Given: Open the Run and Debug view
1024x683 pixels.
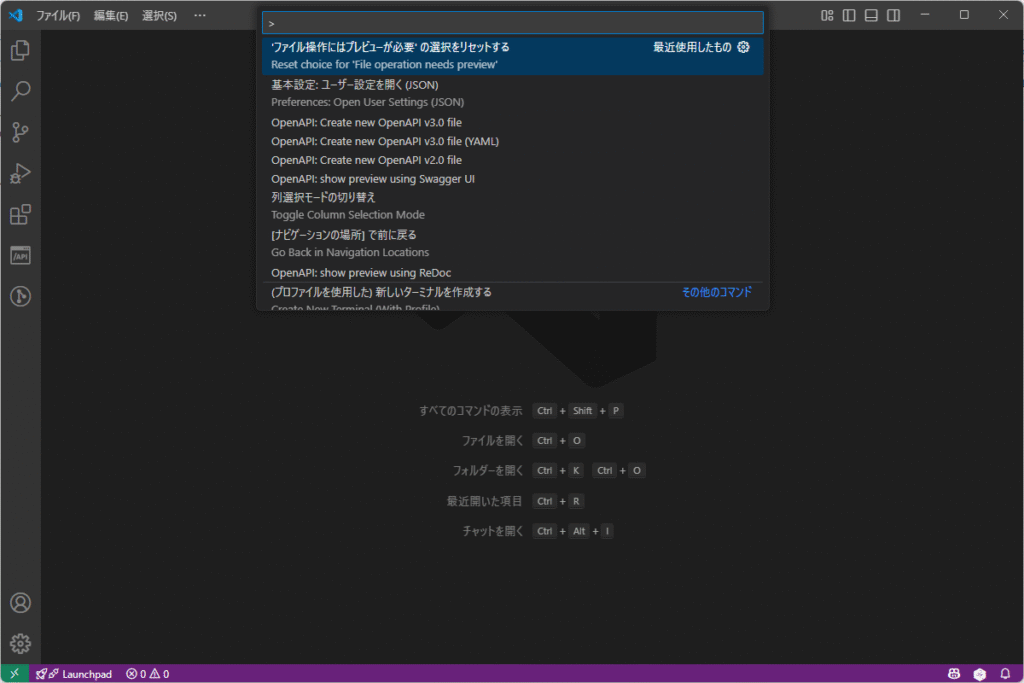Looking at the screenshot, I should tap(20, 173).
